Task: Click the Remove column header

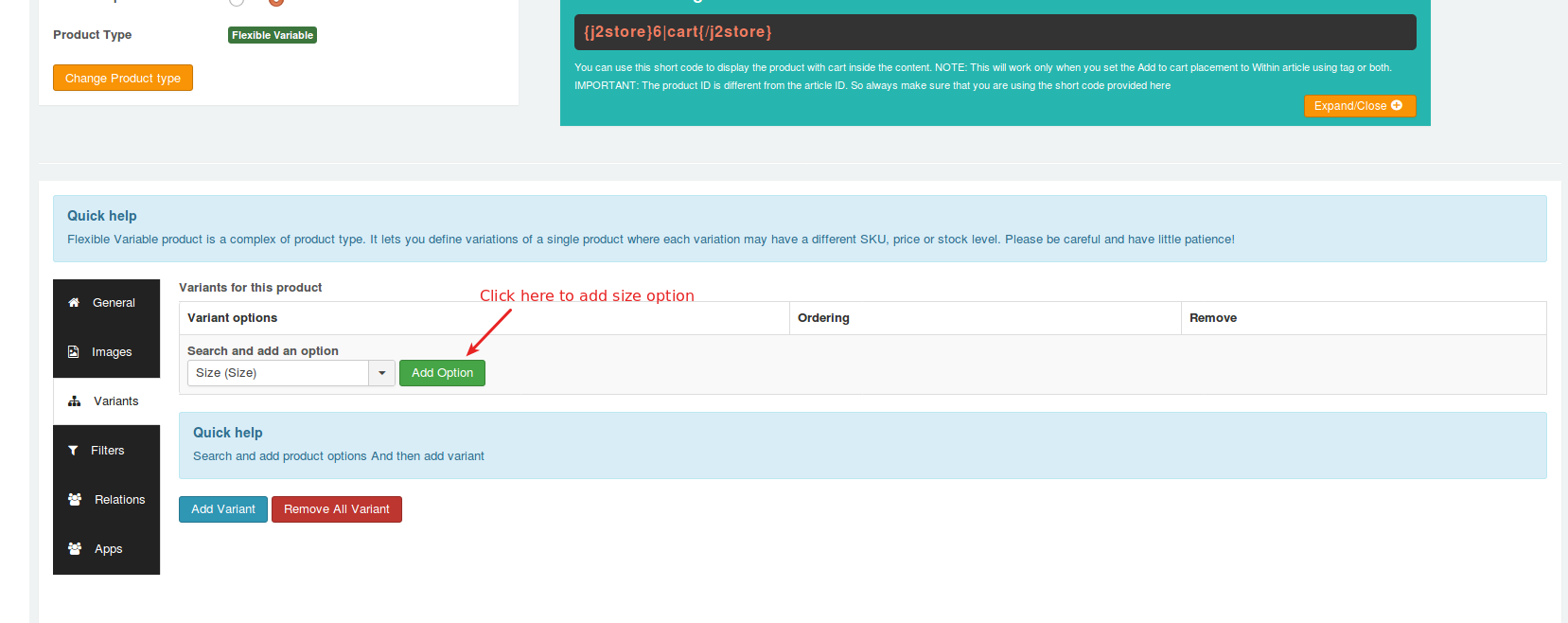Action: (1213, 318)
